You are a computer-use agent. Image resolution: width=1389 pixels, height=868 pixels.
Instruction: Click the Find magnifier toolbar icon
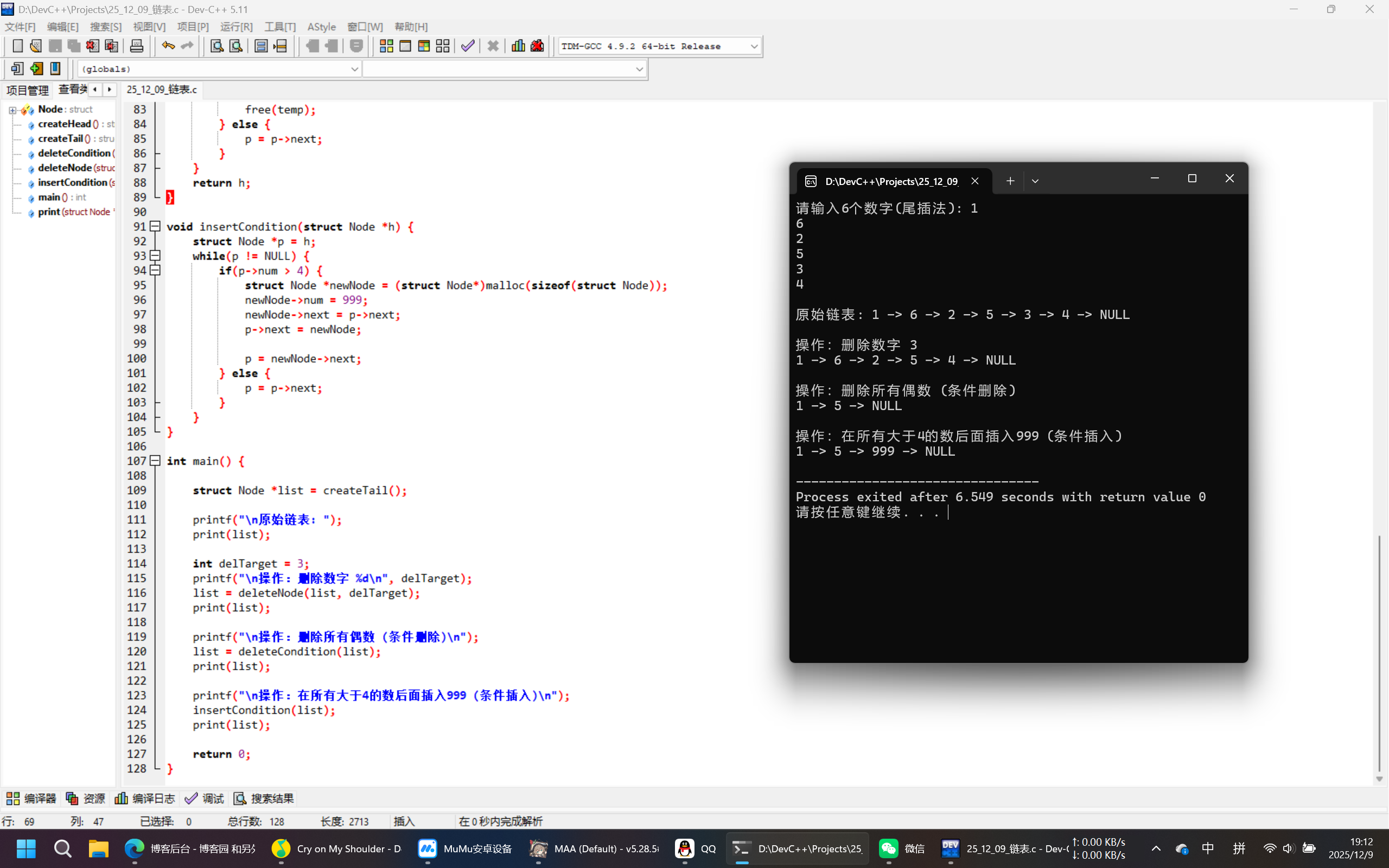(216, 46)
